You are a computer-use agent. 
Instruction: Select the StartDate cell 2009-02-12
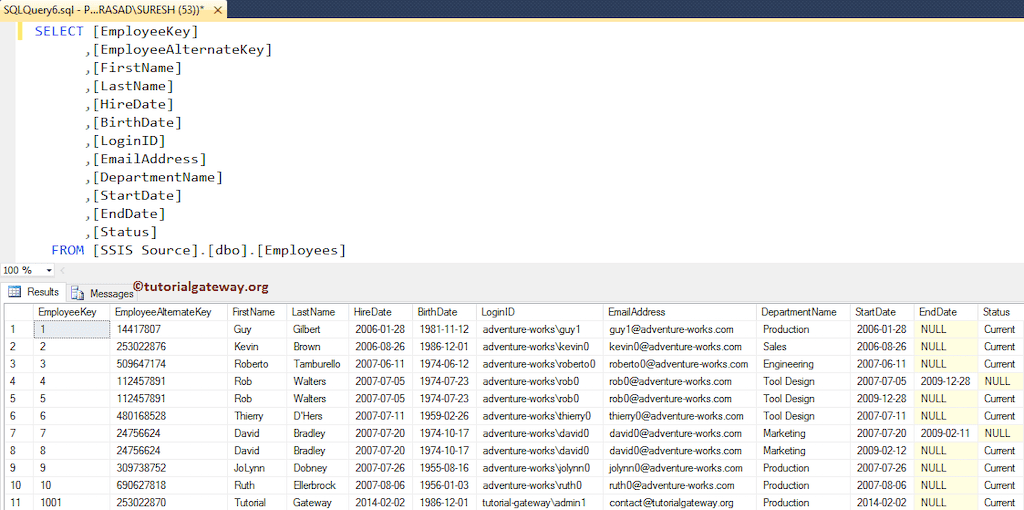882,451
